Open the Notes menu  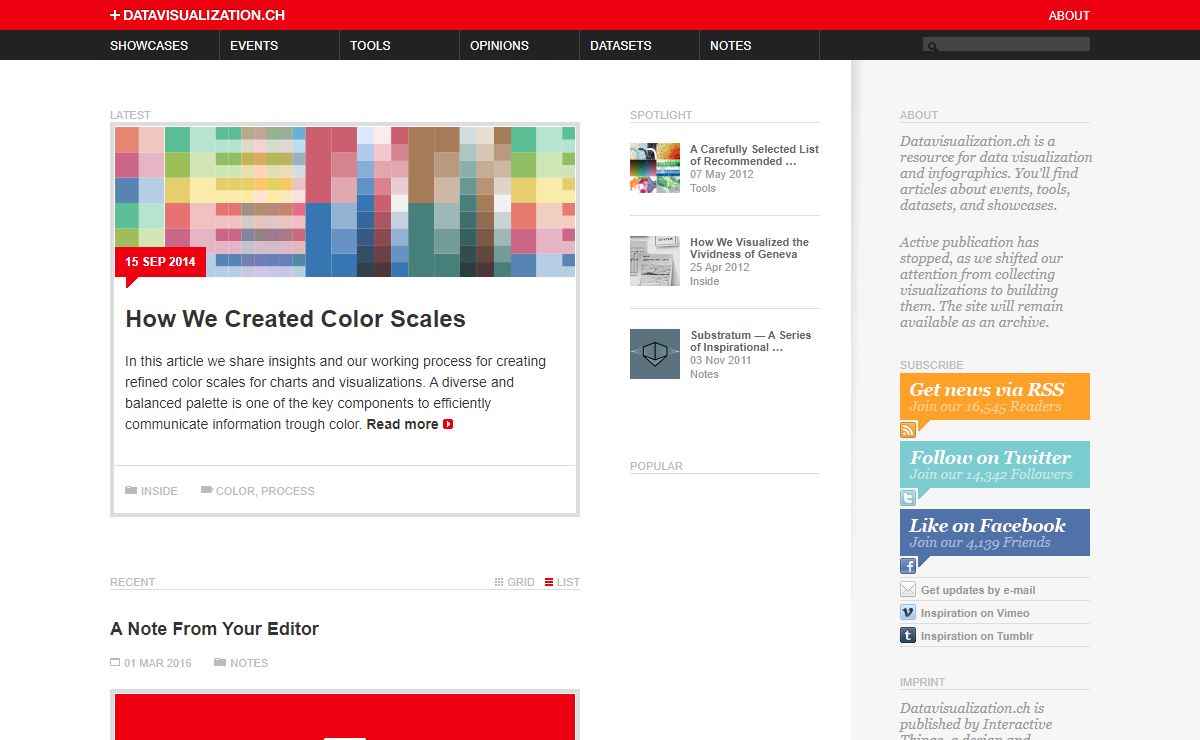[x=730, y=45]
